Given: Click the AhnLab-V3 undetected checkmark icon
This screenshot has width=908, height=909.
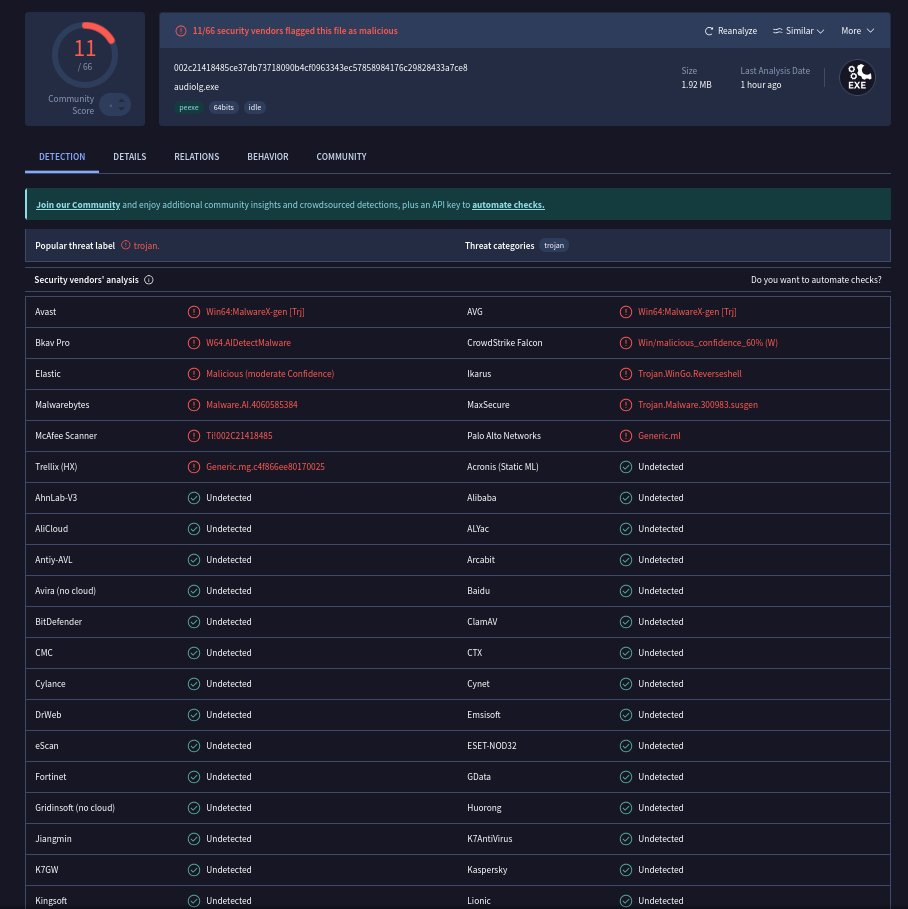Looking at the screenshot, I should point(194,498).
